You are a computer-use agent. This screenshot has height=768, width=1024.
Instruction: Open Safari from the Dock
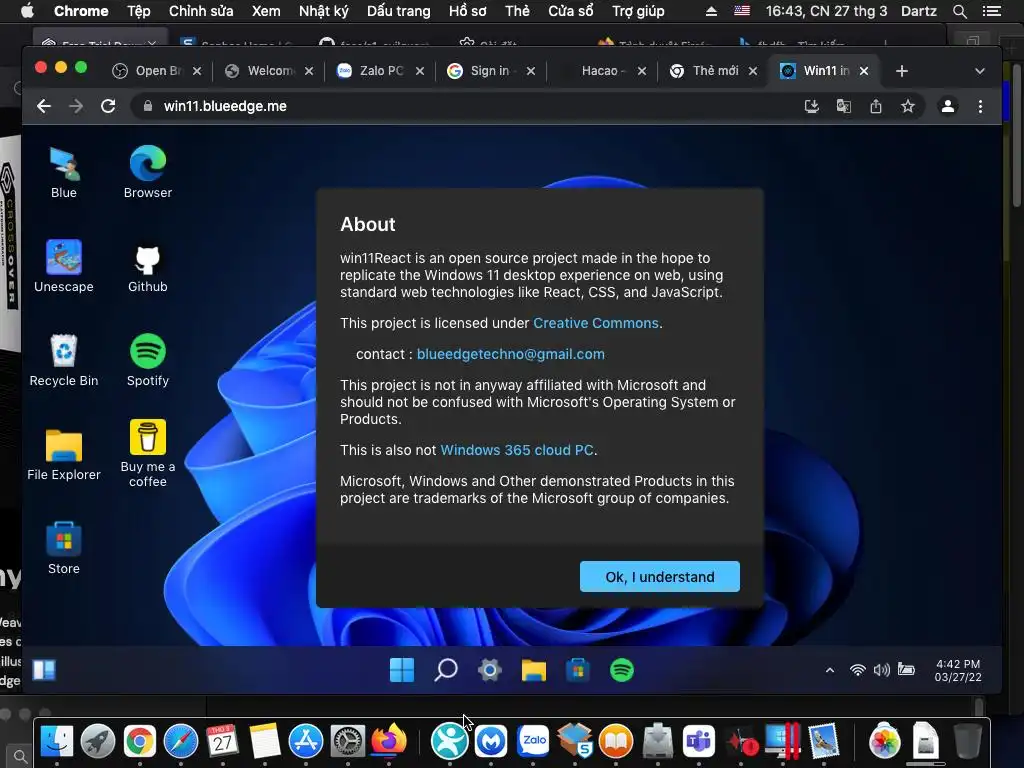coord(181,742)
